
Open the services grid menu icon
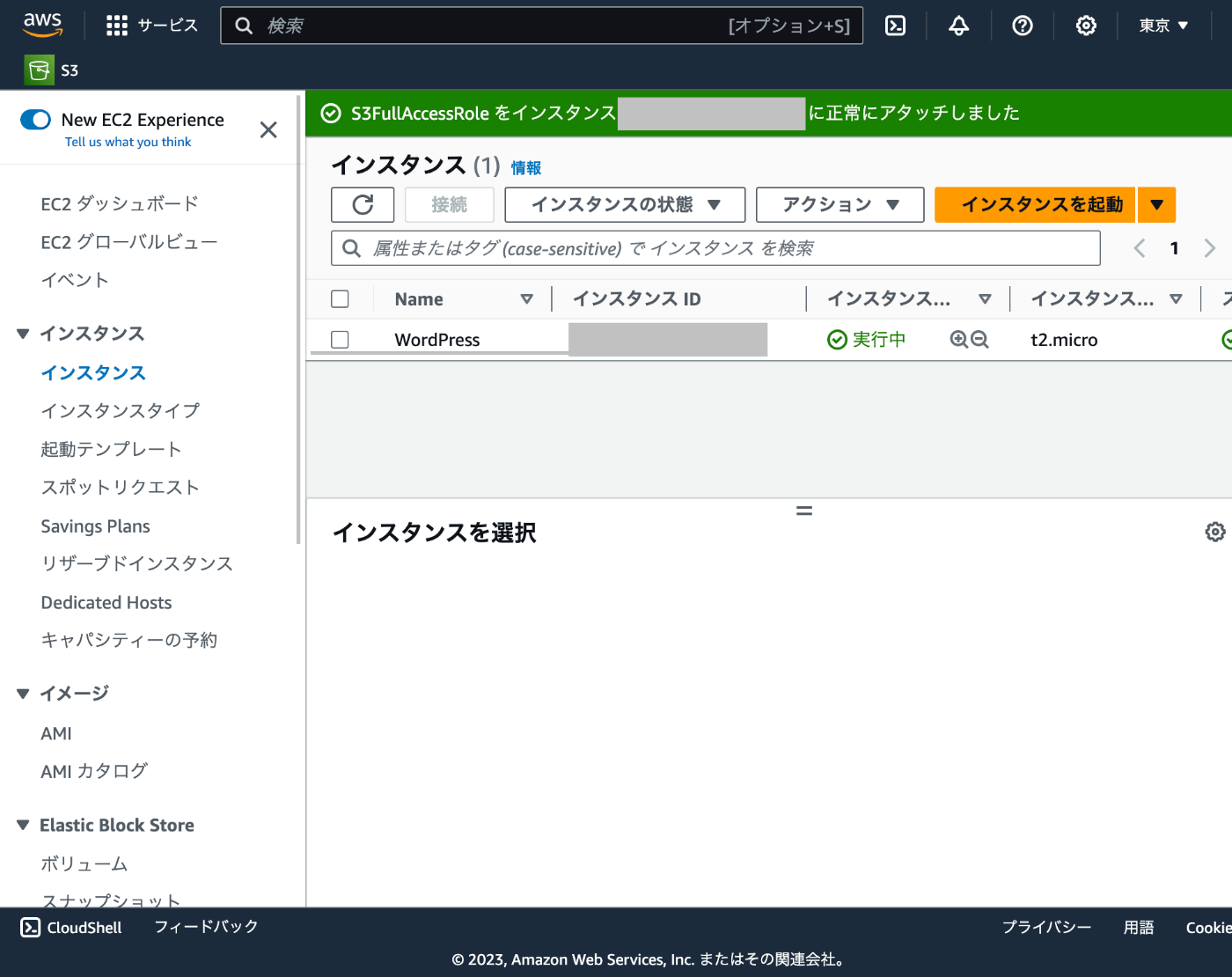coord(117,26)
